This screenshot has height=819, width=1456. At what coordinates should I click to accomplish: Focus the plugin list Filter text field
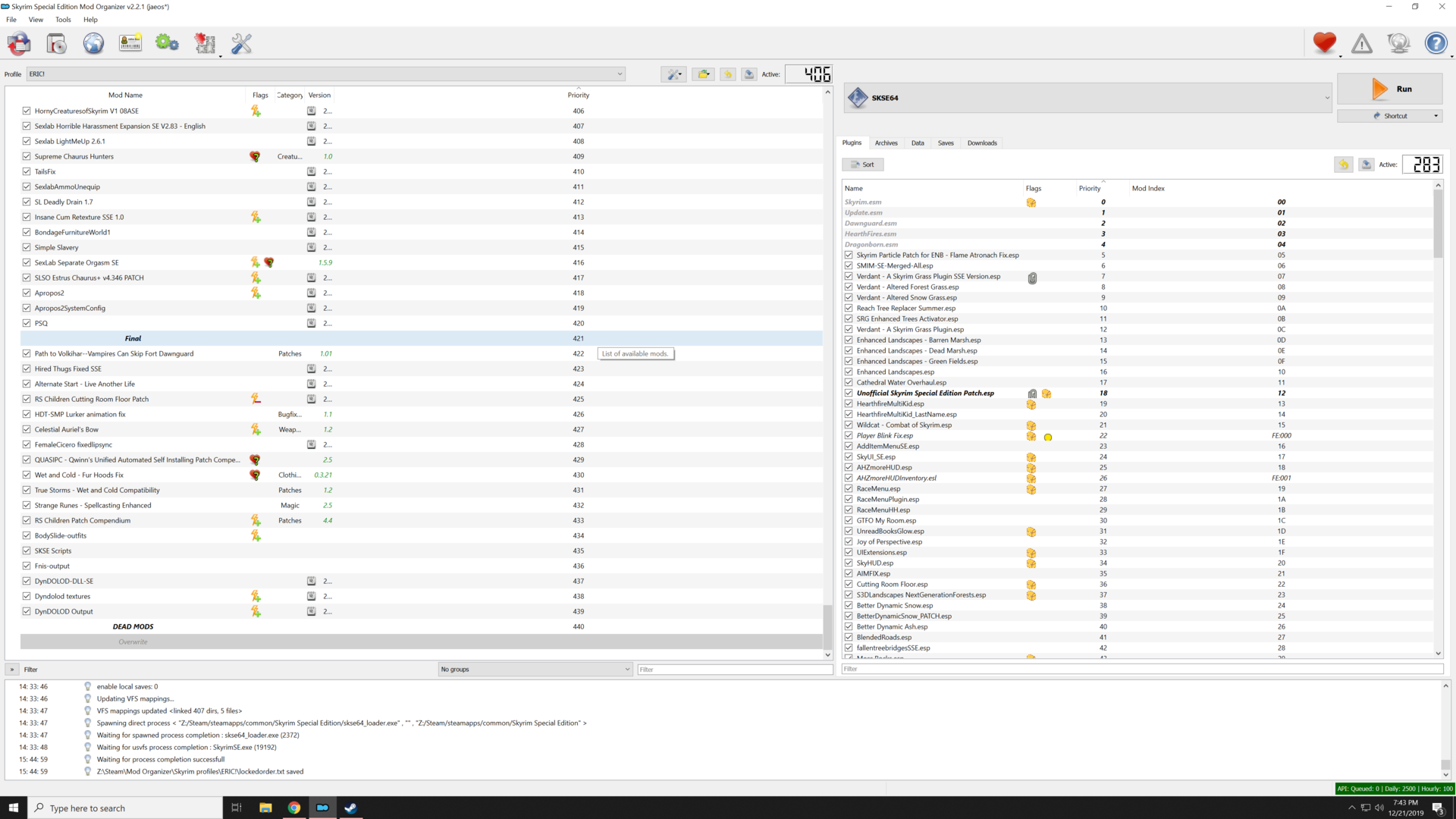[1142, 669]
